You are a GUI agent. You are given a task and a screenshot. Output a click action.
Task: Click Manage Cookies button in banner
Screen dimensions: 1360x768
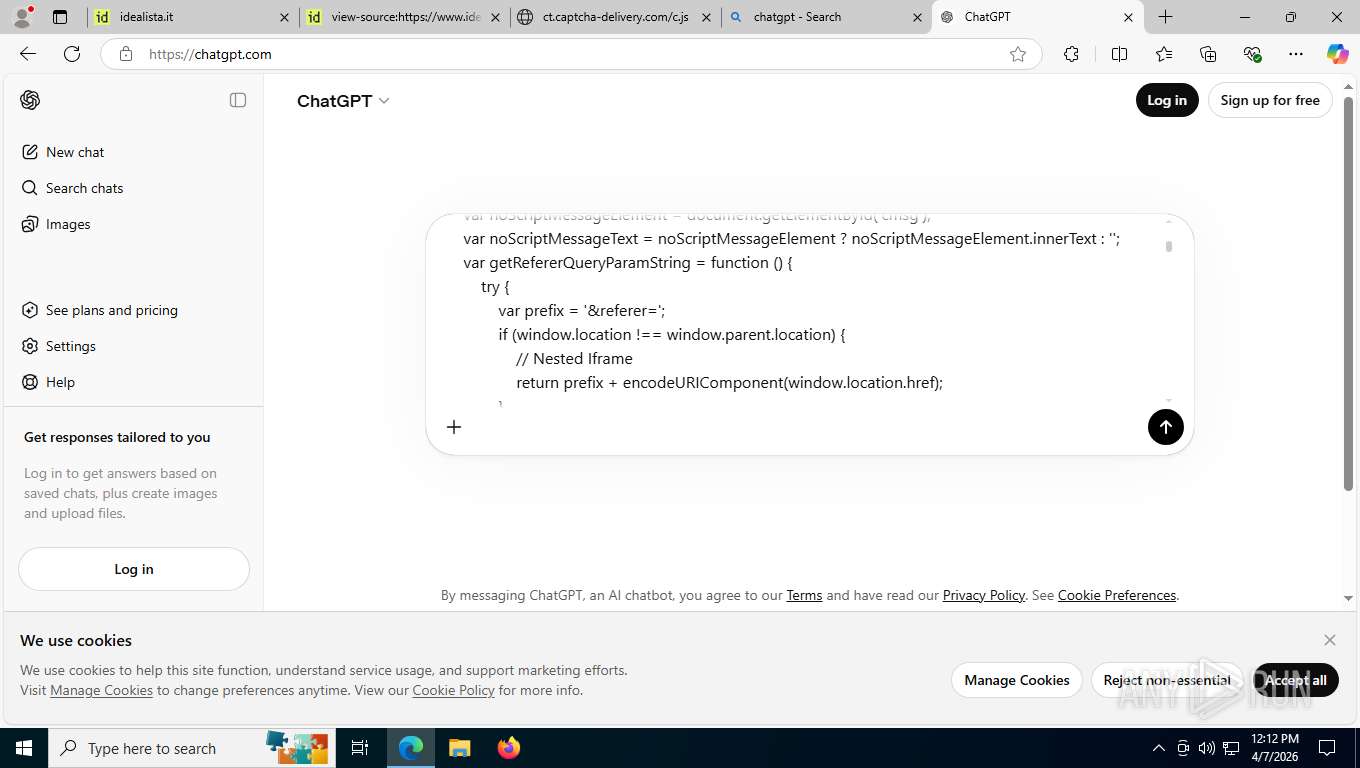(1017, 680)
